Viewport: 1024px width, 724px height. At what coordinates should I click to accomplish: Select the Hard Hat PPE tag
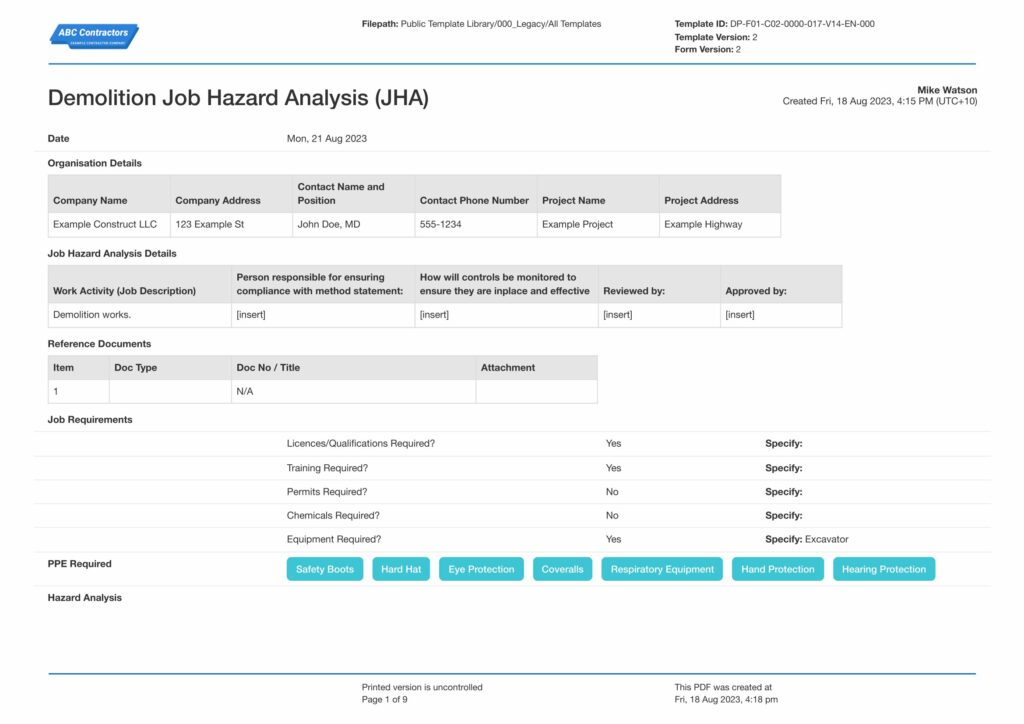401,569
